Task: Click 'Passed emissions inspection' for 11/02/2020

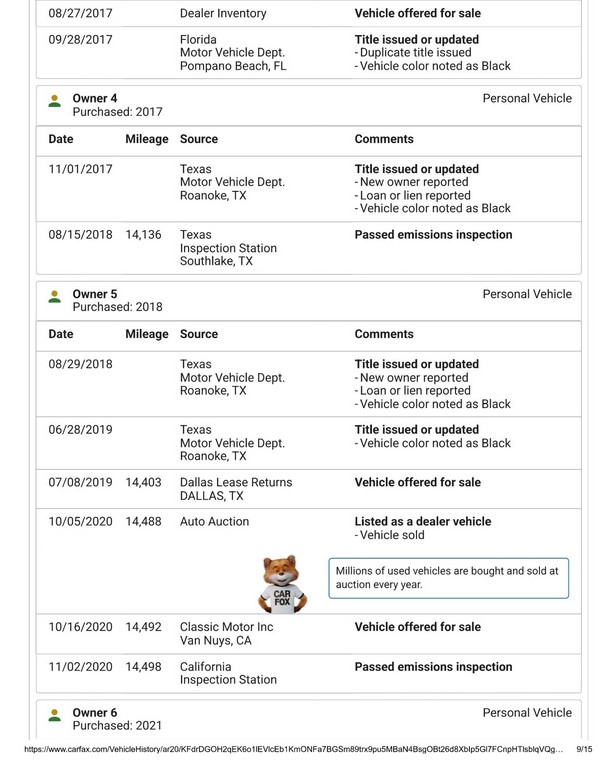Action: coord(433,667)
